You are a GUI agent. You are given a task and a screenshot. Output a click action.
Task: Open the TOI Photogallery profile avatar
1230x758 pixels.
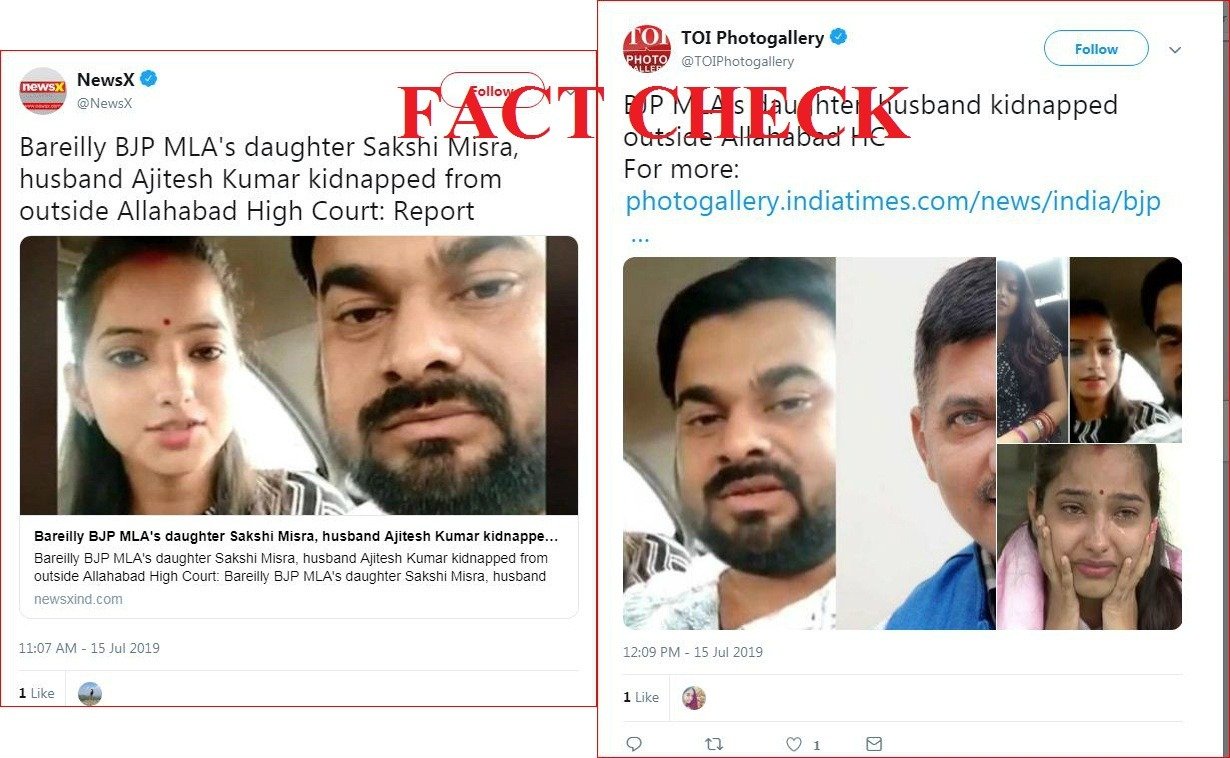646,48
